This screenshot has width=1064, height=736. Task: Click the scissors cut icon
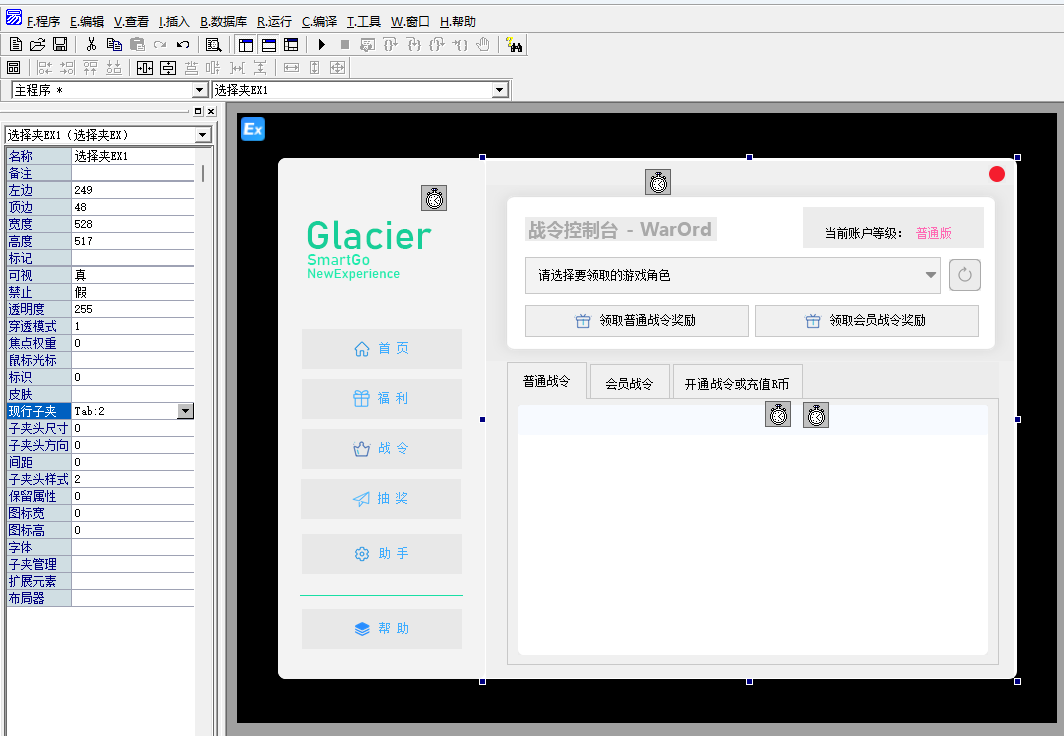pyautogui.click(x=91, y=45)
